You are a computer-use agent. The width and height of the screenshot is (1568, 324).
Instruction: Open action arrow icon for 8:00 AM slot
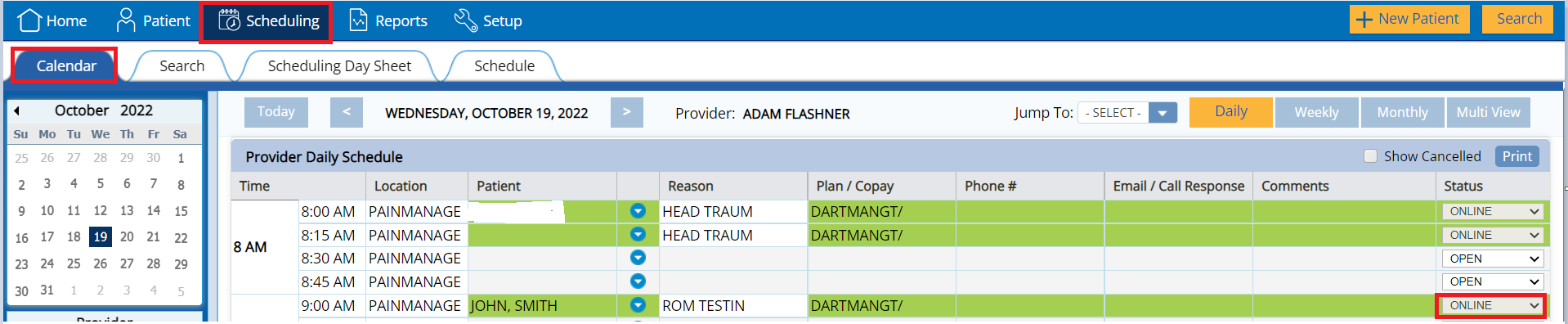638,211
